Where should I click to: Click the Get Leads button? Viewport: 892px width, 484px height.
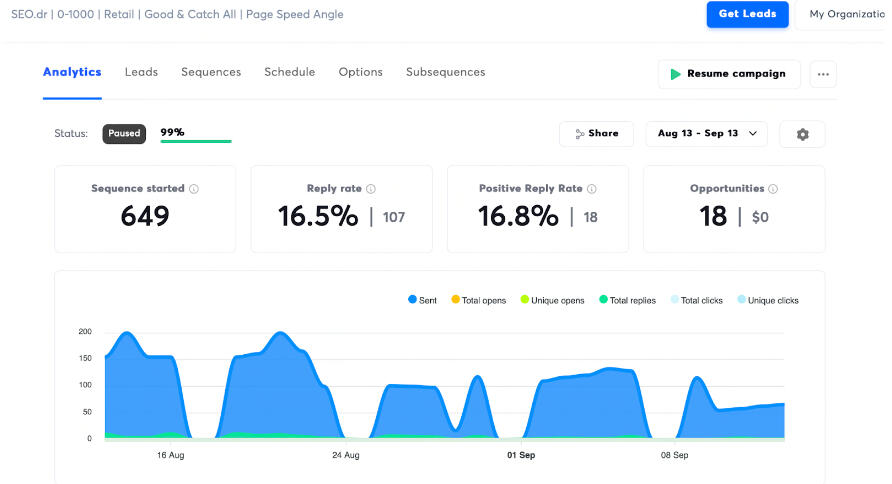(747, 15)
